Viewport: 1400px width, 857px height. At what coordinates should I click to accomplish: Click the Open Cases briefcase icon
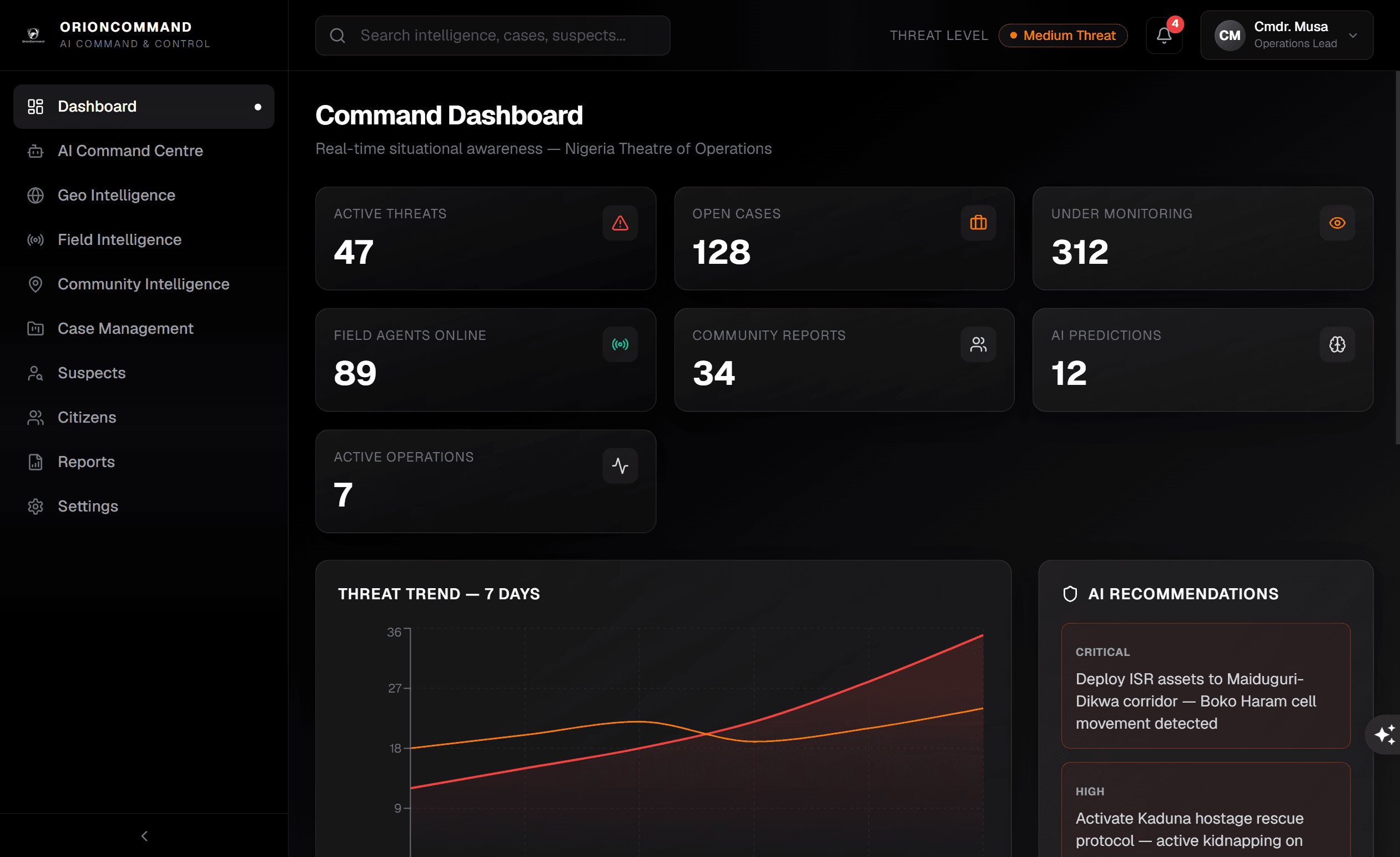[x=978, y=223]
